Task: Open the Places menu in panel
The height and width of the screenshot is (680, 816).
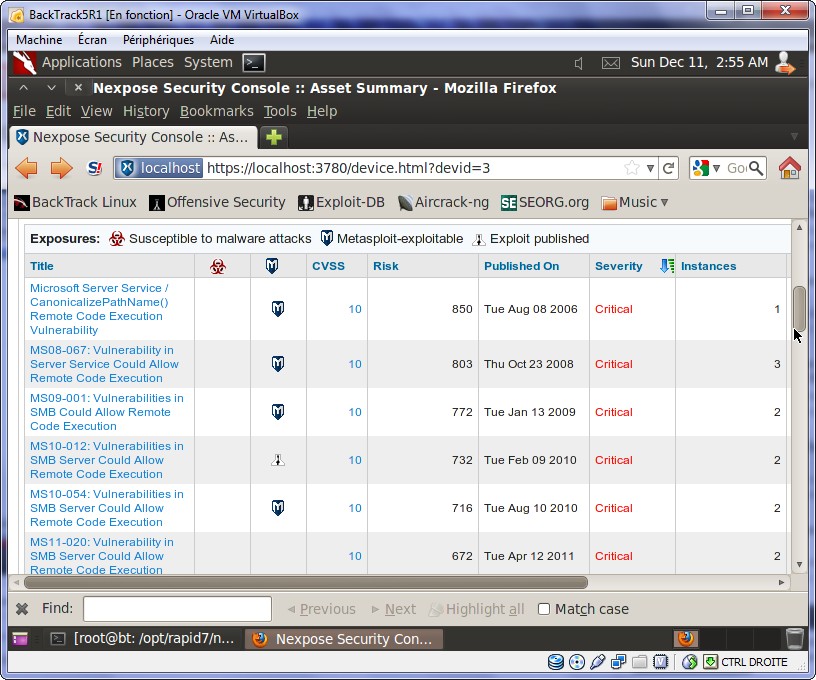Action: tap(152, 62)
